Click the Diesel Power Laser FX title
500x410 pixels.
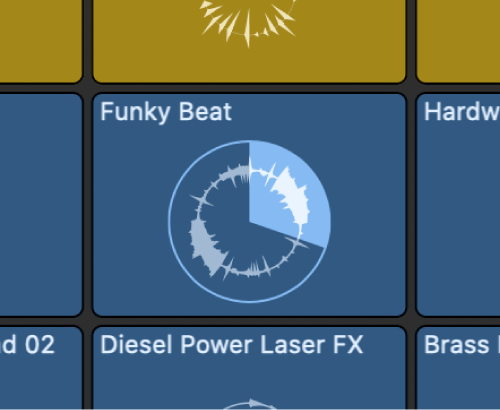[x=231, y=344]
